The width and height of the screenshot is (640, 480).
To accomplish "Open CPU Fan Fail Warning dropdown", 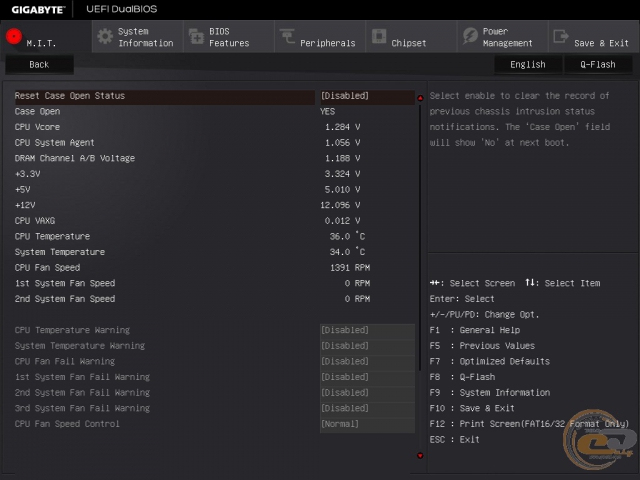I will coord(367,361).
